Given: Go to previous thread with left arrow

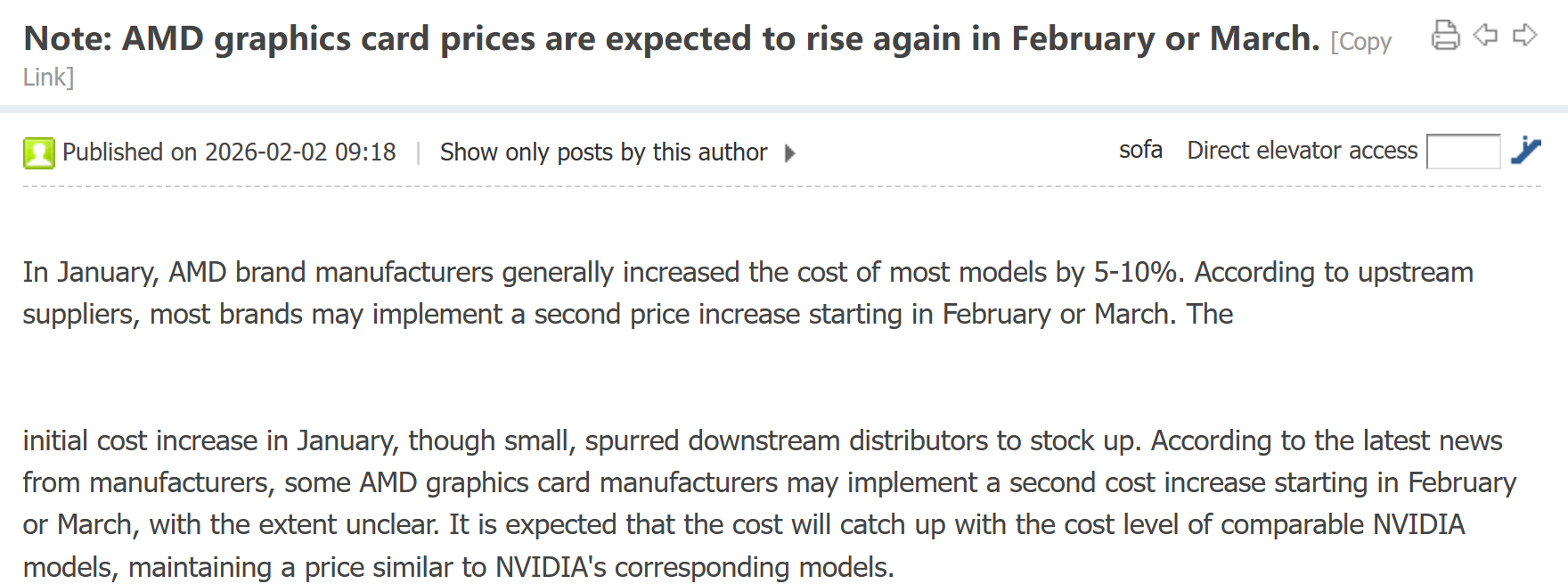Looking at the screenshot, I should pos(1485,36).
